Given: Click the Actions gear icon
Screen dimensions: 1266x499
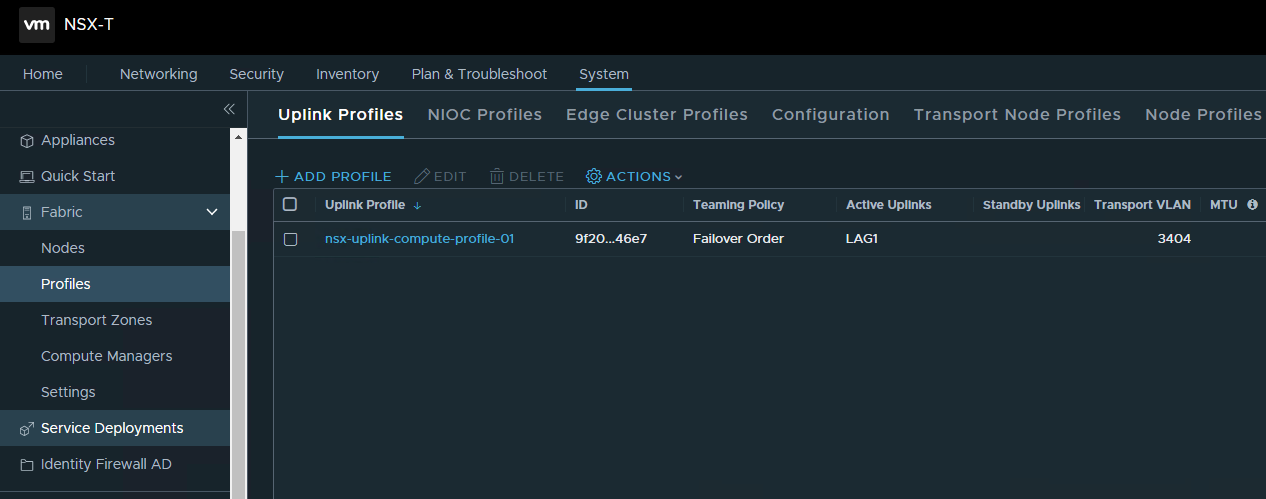Looking at the screenshot, I should coord(594,176).
